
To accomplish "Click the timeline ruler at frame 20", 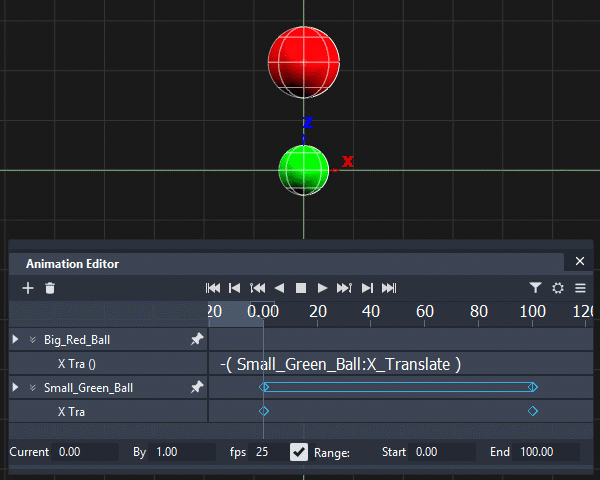I will (x=318, y=312).
